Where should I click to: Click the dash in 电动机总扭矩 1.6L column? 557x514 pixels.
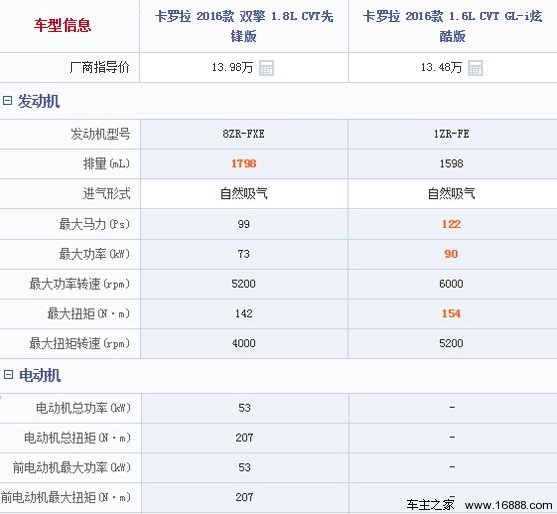[x=452, y=437]
